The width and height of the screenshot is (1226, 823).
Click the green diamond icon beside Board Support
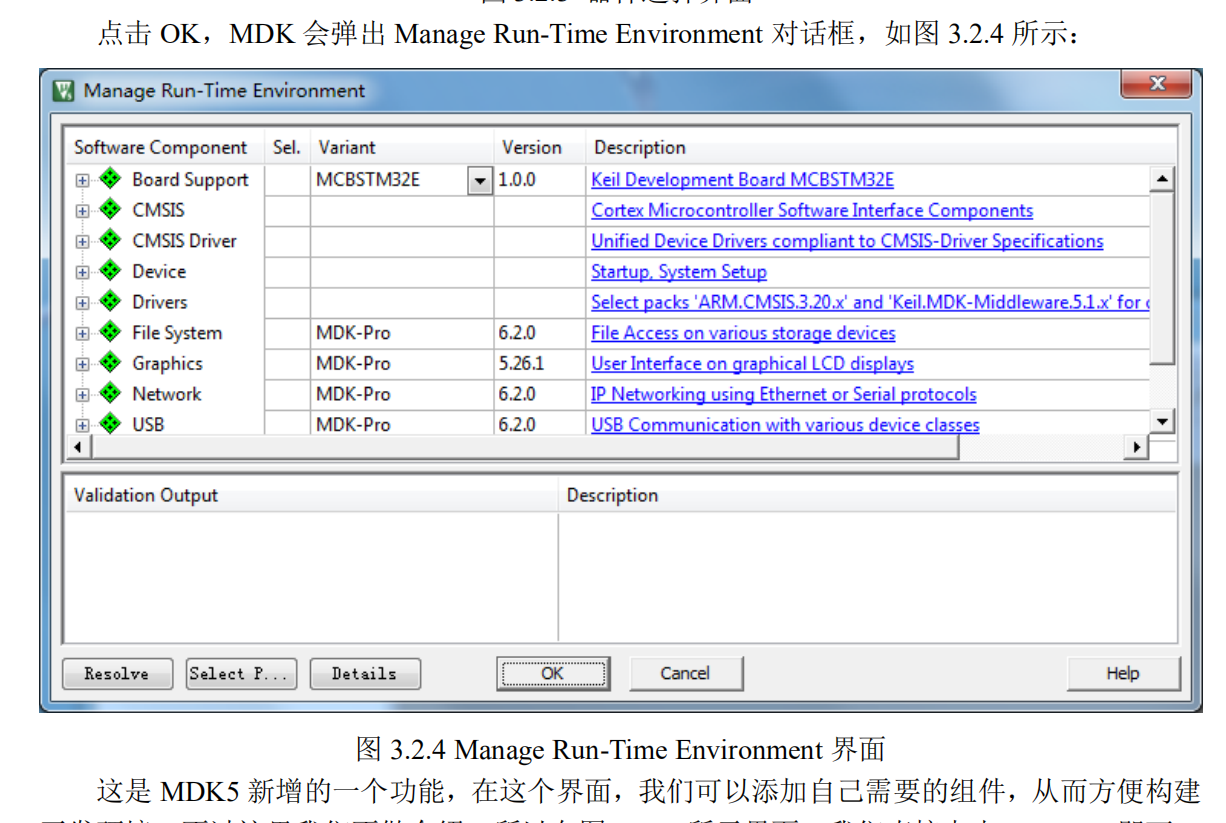pos(110,180)
